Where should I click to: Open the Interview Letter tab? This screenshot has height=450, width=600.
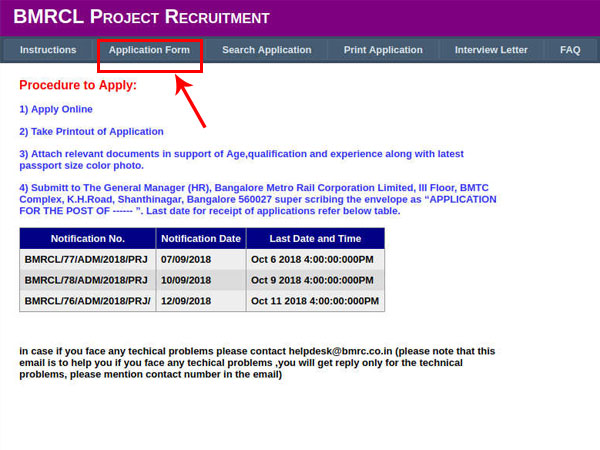[x=491, y=50]
